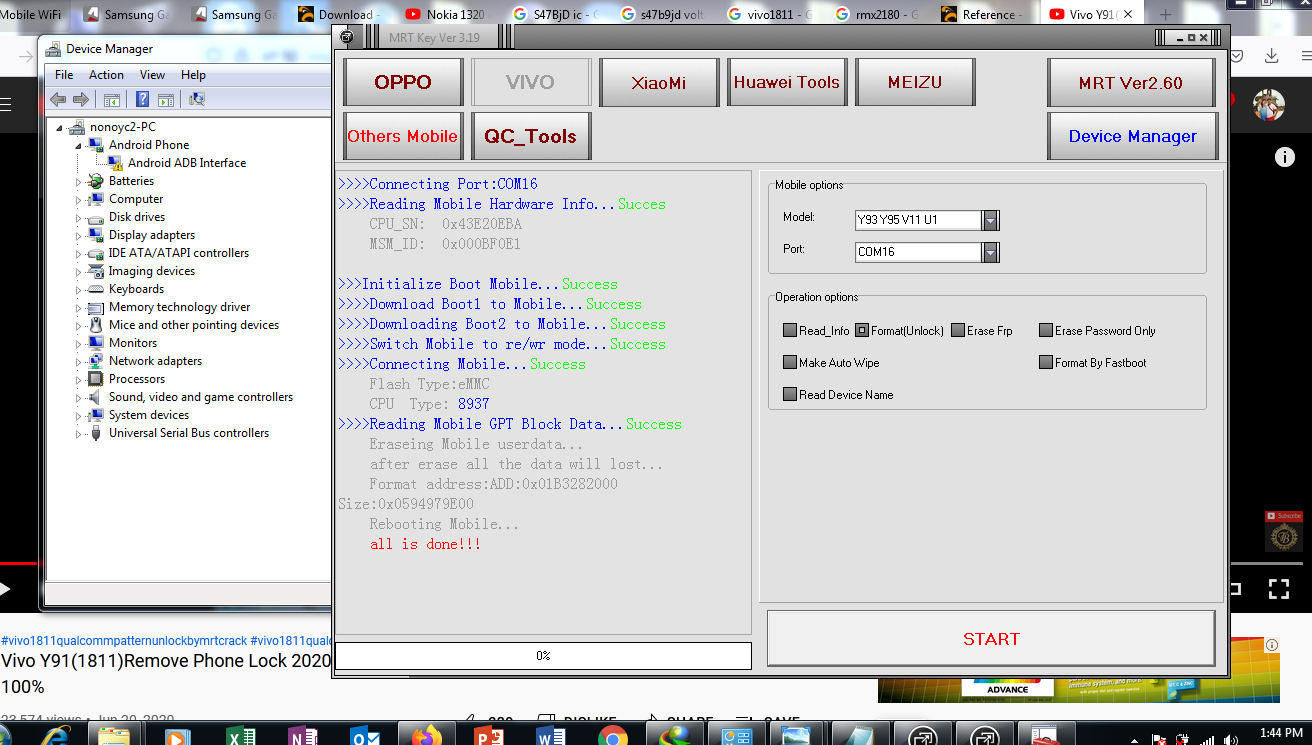Viewport: 1312px width, 745px height.
Task: Expand the Monitors node
Action: [78, 343]
